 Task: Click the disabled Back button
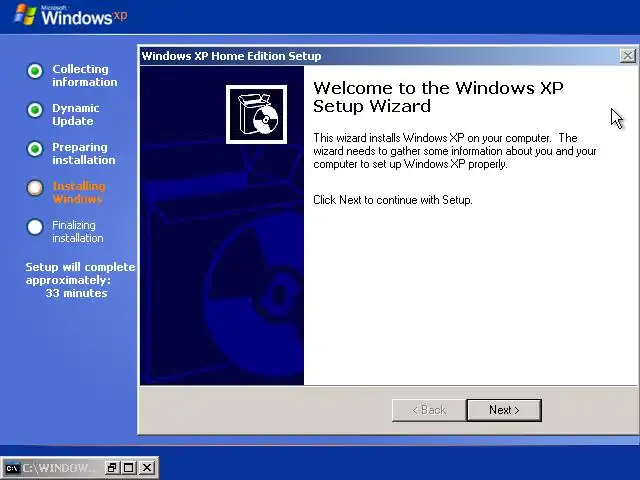429,410
